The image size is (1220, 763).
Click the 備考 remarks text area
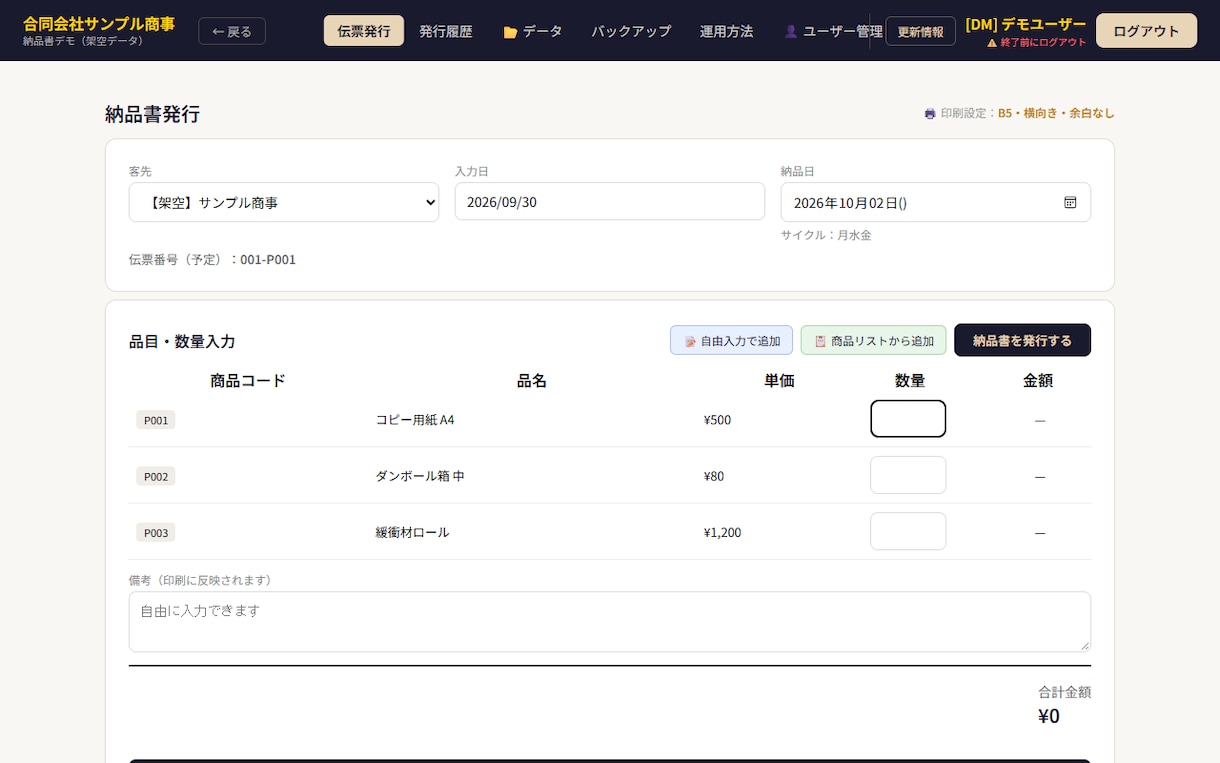click(x=610, y=622)
